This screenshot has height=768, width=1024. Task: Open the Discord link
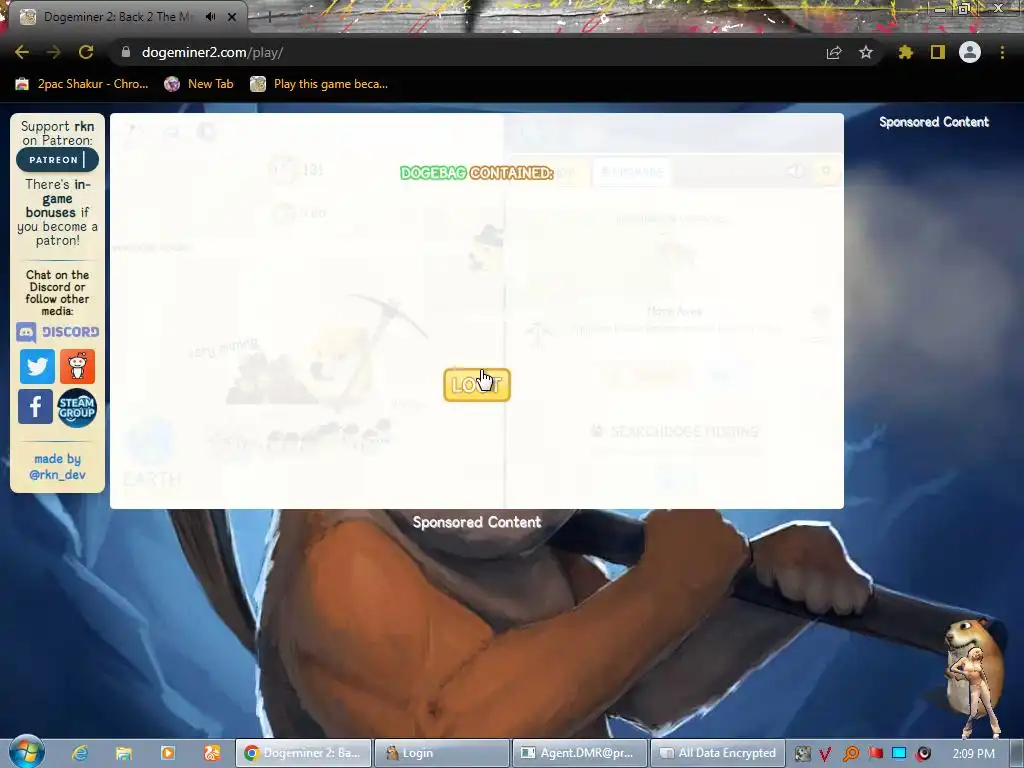coord(57,332)
